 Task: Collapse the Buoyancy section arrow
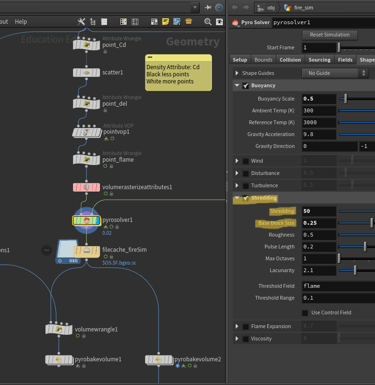click(x=237, y=86)
